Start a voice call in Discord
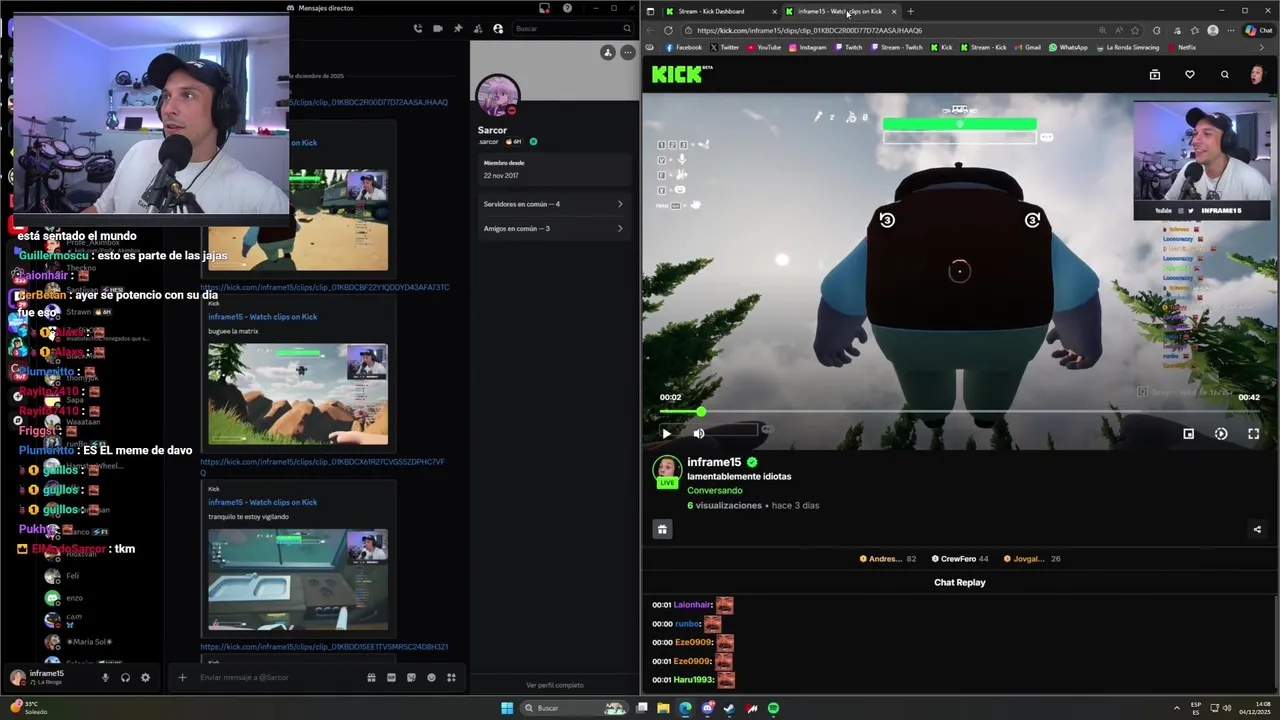This screenshot has width=1280, height=720. tap(418, 28)
